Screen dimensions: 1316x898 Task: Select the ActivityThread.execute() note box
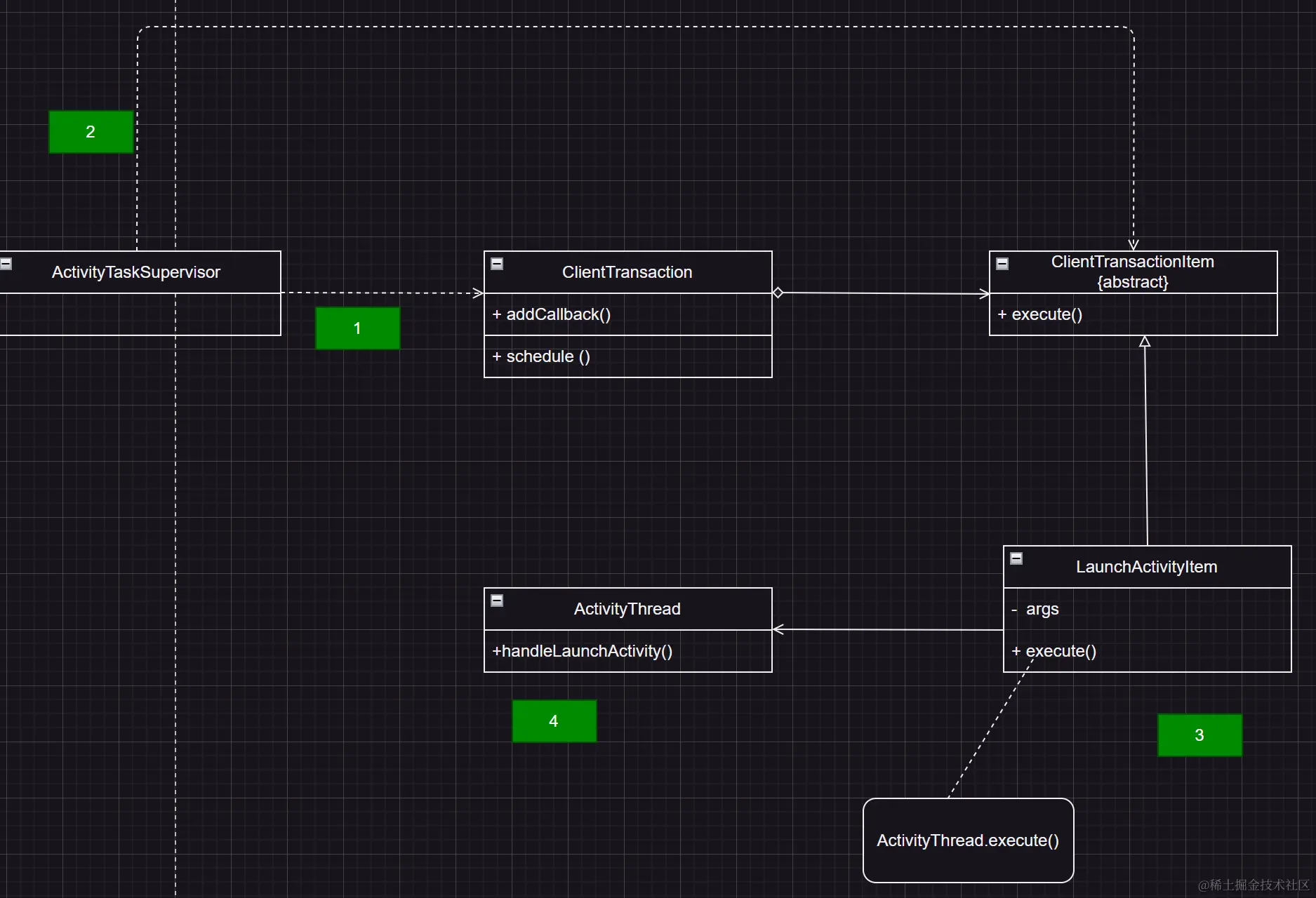(x=969, y=840)
